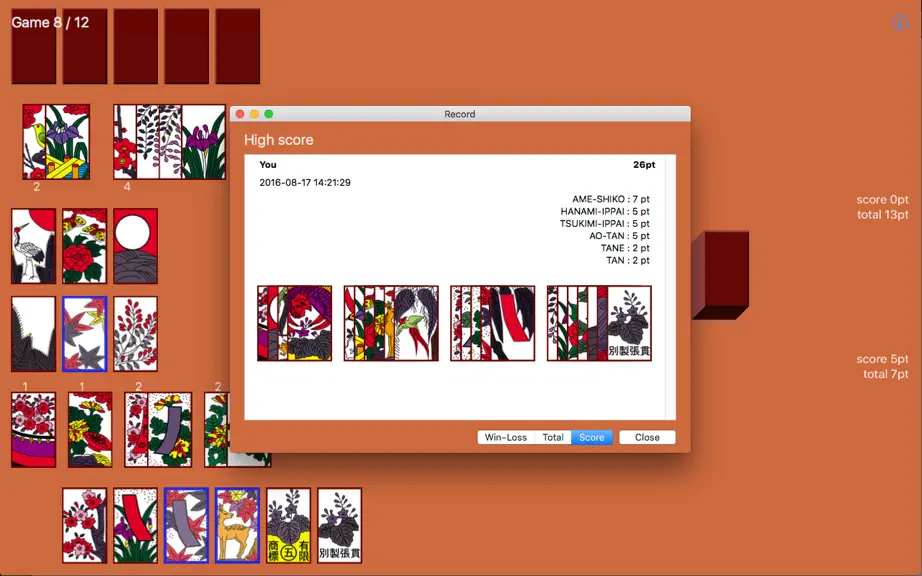Click the cherry curtain captured card

34,430
